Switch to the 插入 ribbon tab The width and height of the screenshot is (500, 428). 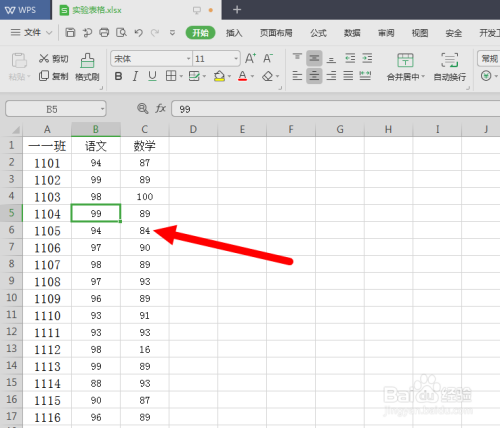click(234, 33)
